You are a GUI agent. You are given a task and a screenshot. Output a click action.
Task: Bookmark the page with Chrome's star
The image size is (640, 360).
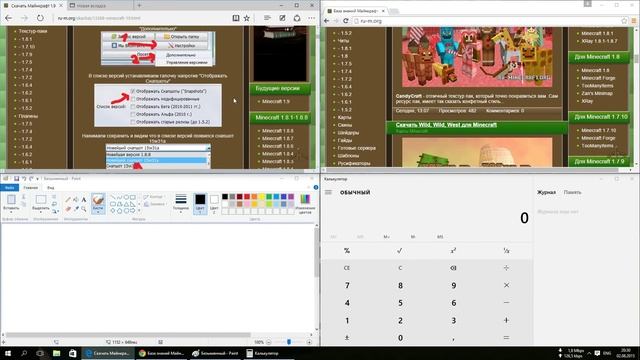point(624,21)
